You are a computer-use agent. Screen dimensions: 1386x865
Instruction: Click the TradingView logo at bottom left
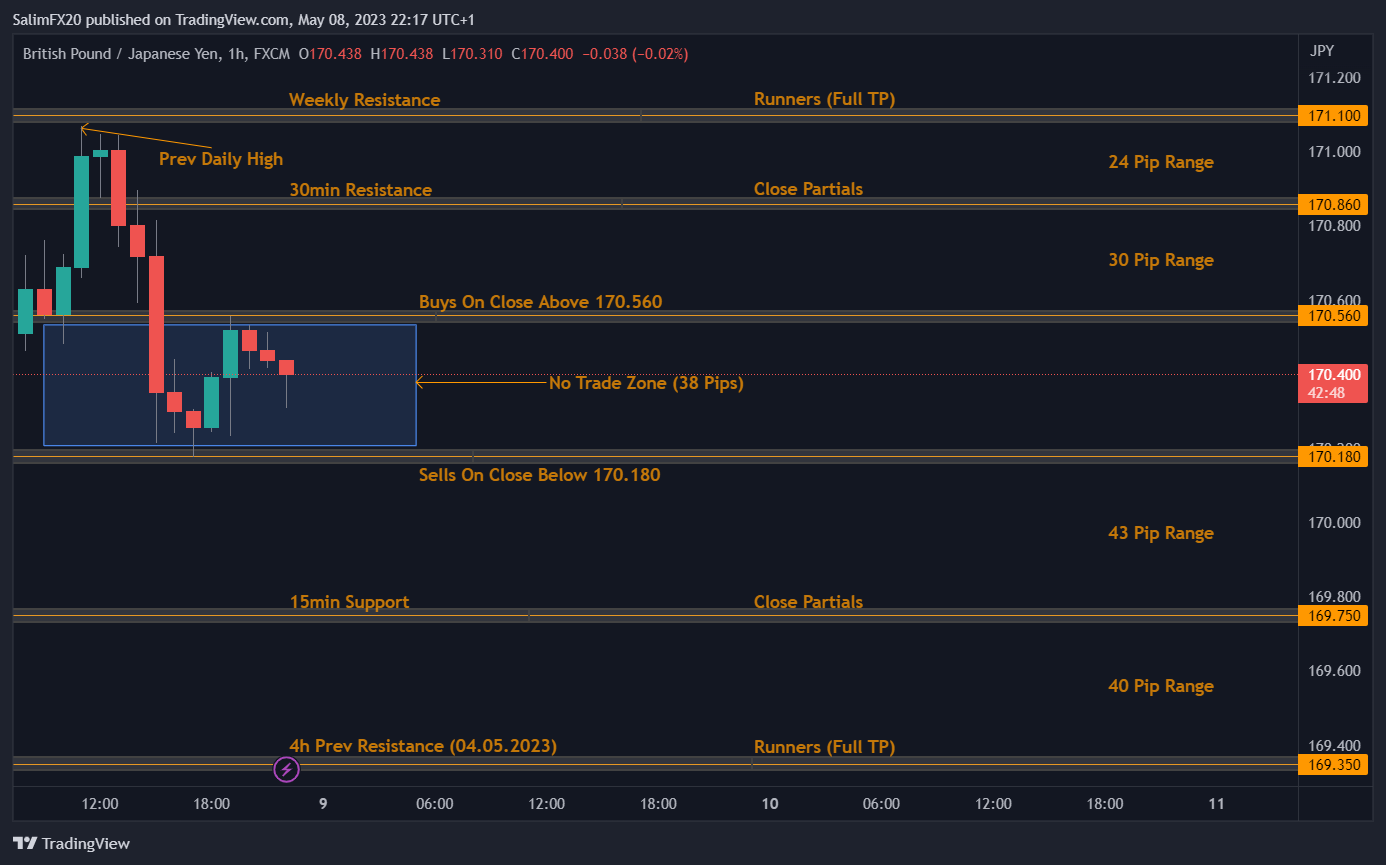tap(71, 843)
